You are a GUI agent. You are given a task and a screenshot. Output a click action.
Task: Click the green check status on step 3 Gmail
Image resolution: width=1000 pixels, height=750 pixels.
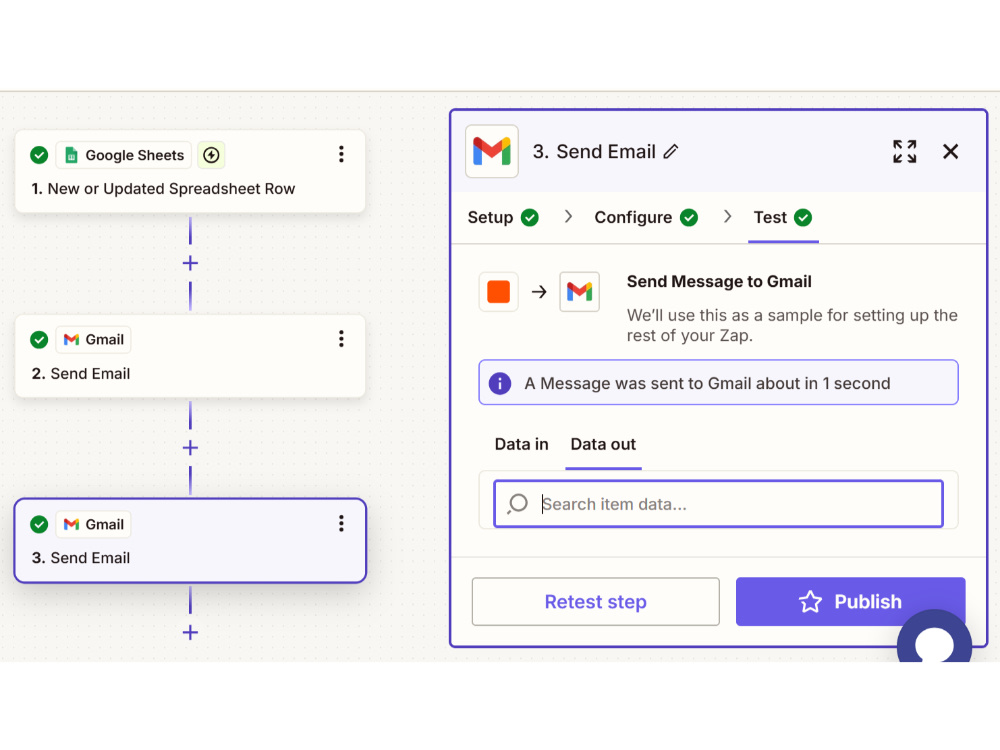(39, 524)
